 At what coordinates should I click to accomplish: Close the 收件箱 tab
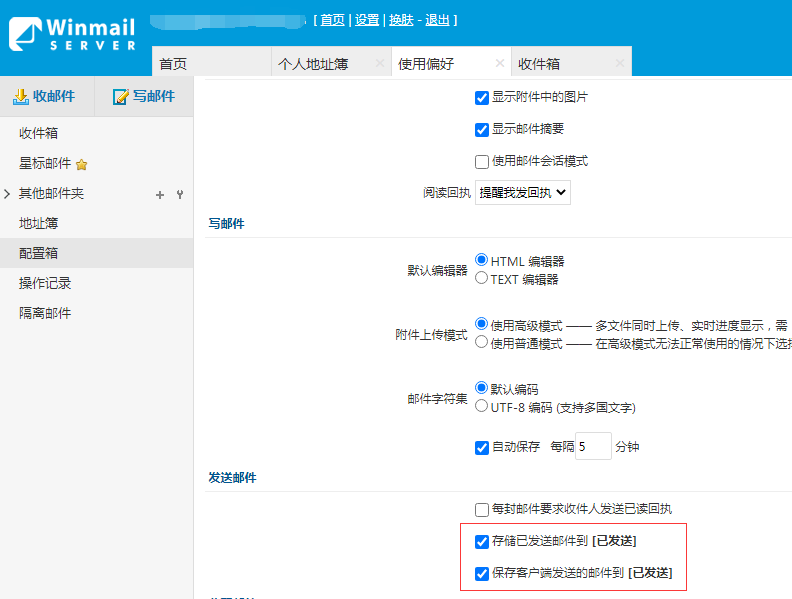click(x=619, y=63)
